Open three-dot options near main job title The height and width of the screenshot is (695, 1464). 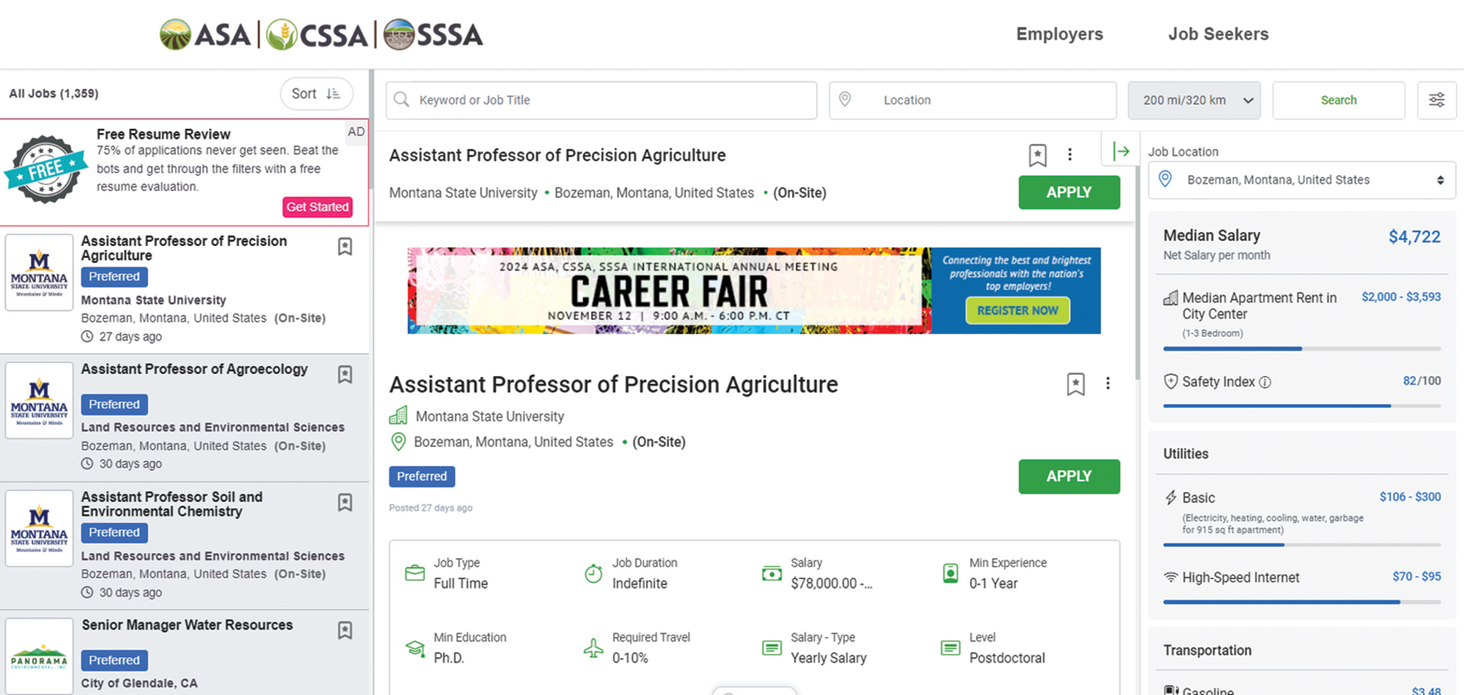(x=1108, y=383)
